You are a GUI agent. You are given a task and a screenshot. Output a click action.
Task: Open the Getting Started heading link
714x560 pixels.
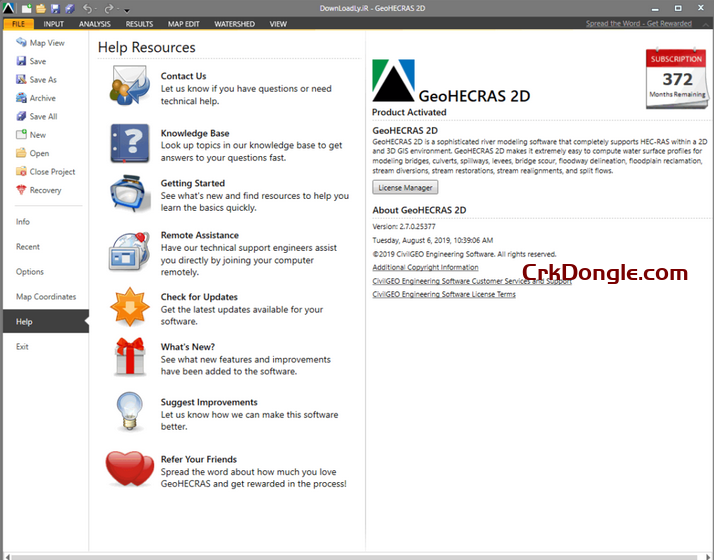[x=193, y=183]
